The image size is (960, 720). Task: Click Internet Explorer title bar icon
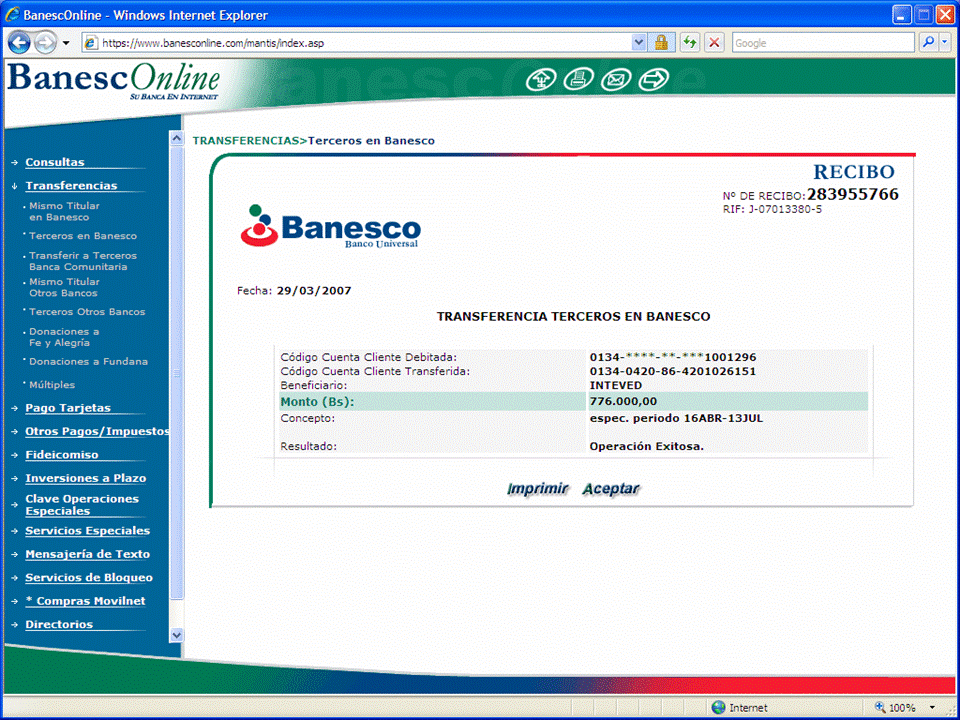point(12,15)
